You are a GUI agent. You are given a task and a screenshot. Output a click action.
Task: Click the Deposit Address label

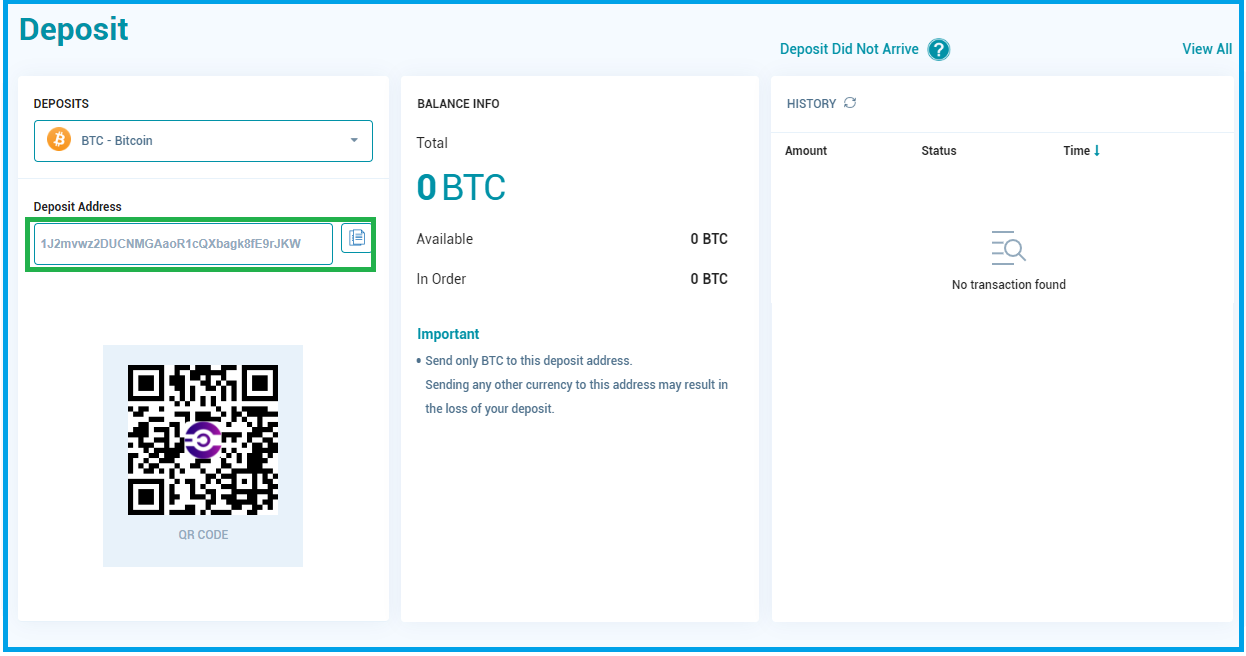(78, 207)
